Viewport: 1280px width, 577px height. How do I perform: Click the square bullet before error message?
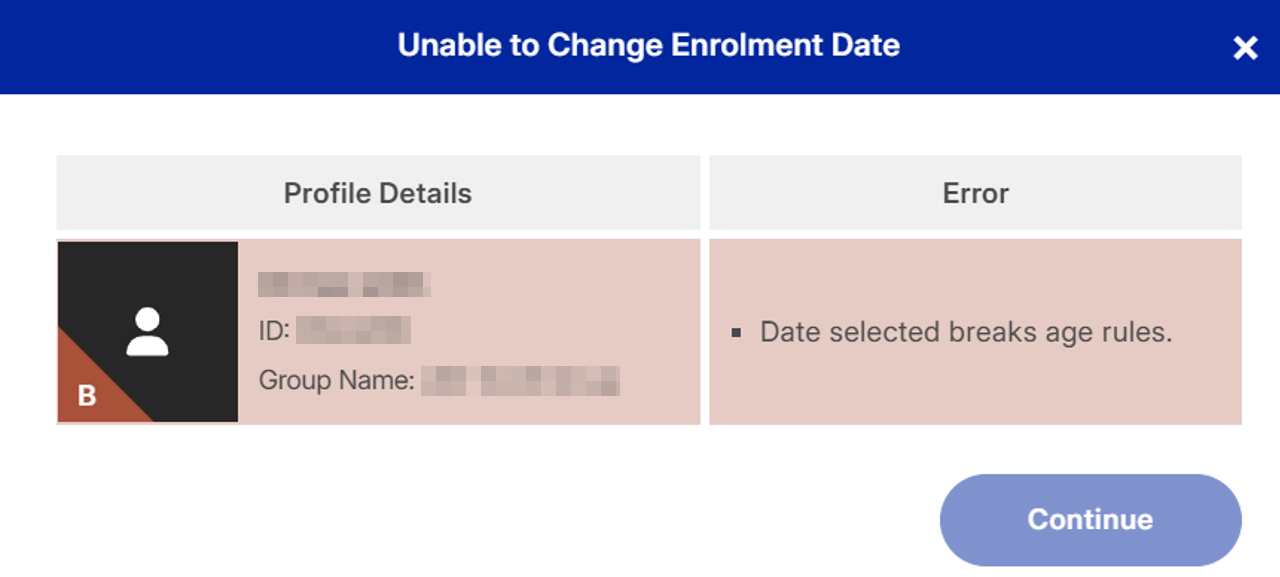point(736,333)
